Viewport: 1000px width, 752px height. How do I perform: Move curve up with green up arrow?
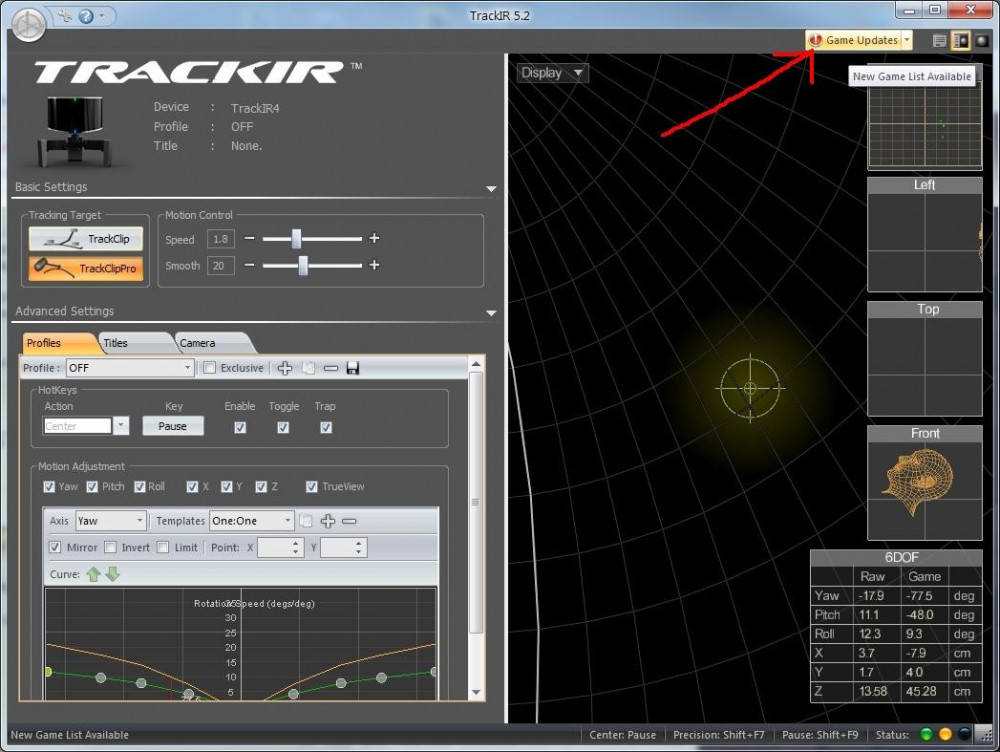pyautogui.click(x=93, y=574)
